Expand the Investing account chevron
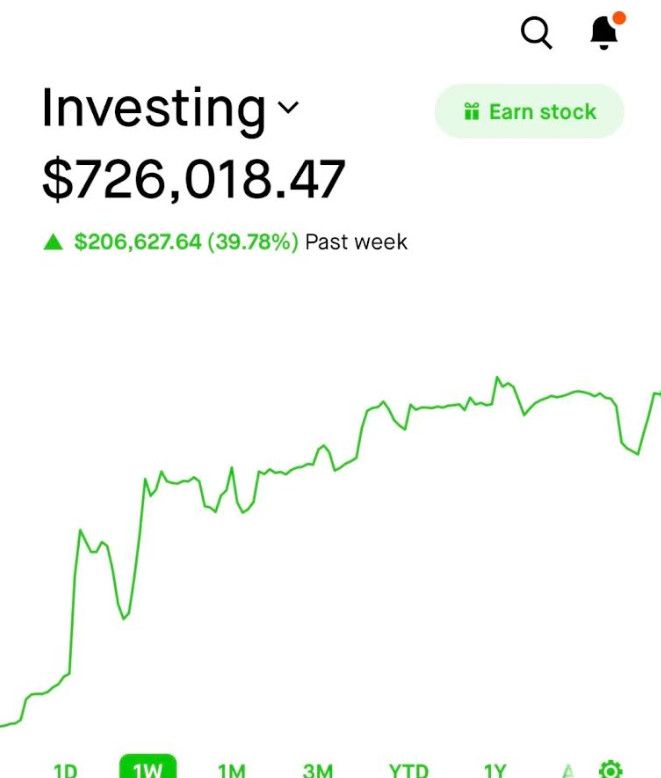The width and height of the screenshot is (661, 778). (x=288, y=107)
